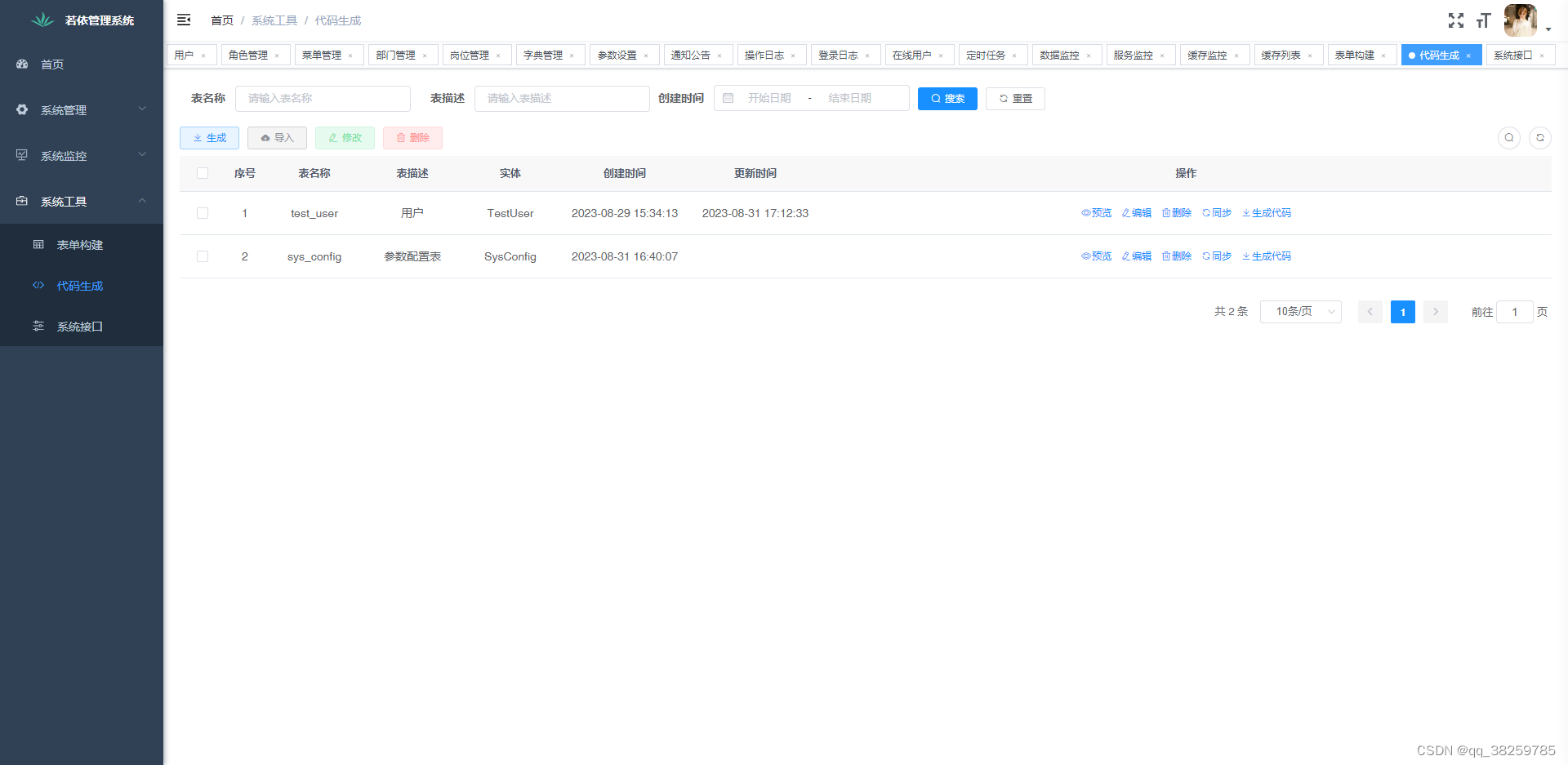Image resolution: width=1568 pixels, height=765 pixels.
Task: Select the 代码生成 sidebar icon
Action: click(x=38, y=286)
